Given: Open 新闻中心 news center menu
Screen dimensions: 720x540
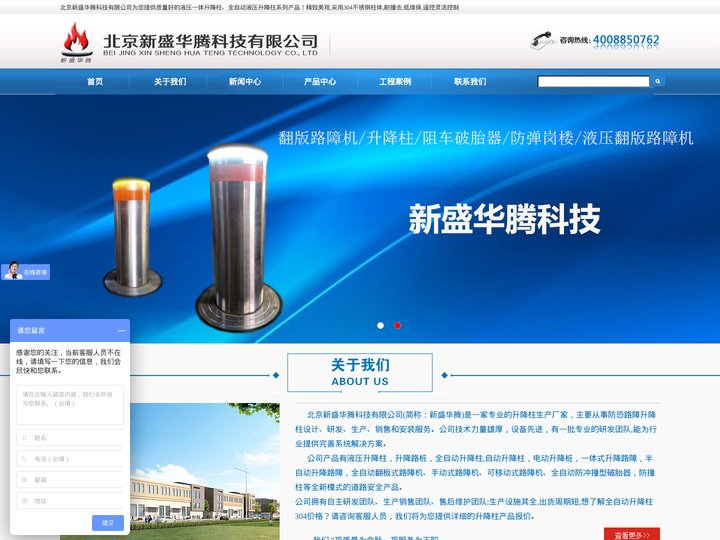Looking at the screenshot, I should [245, 82].
